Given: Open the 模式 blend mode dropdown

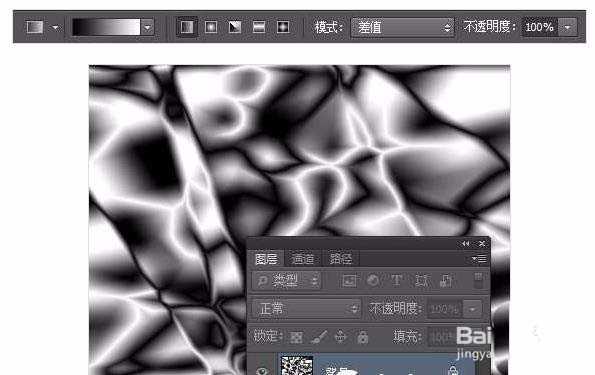Looking at the screenshot, I should coord(402,27).
